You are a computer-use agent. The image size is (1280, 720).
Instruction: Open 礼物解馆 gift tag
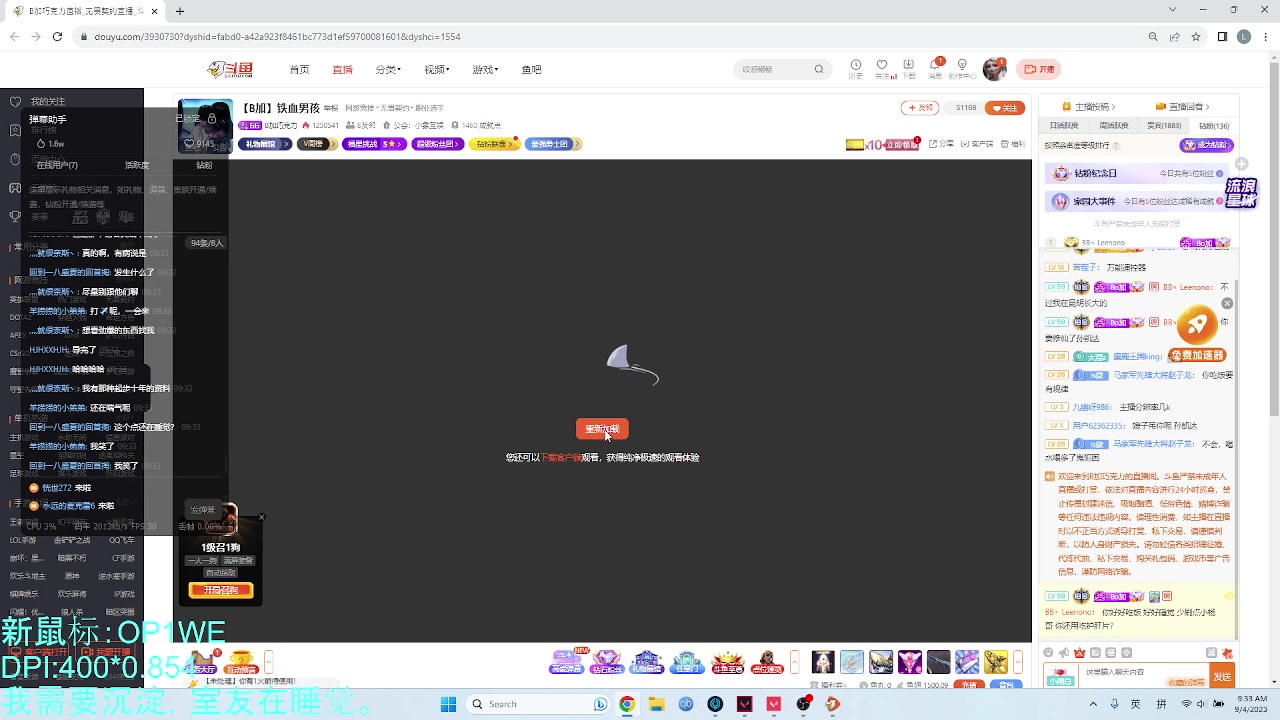pyautogui.click(x=264, y=144)
